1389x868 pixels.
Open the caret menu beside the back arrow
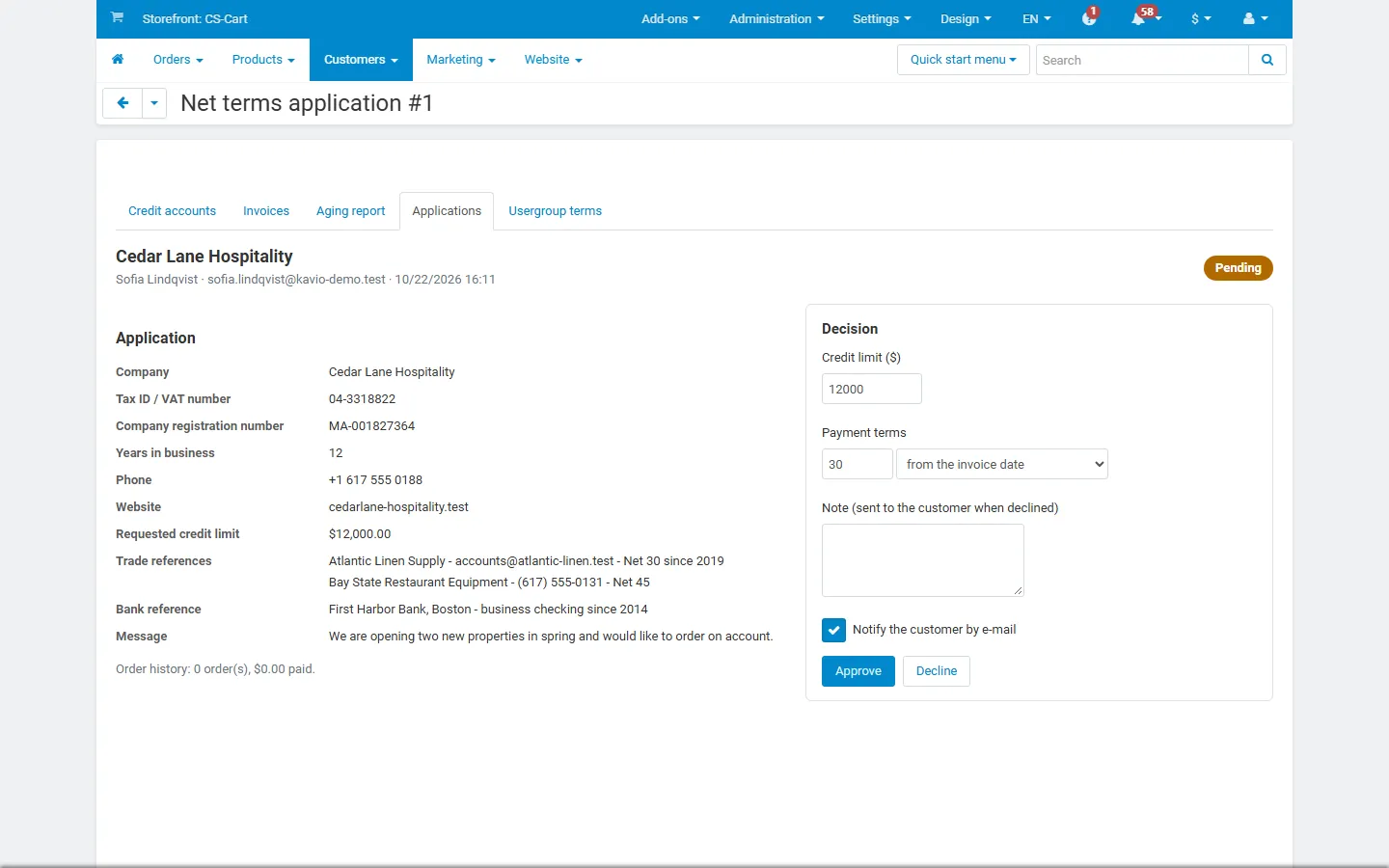pyautogui.click(x=154, y=103)
